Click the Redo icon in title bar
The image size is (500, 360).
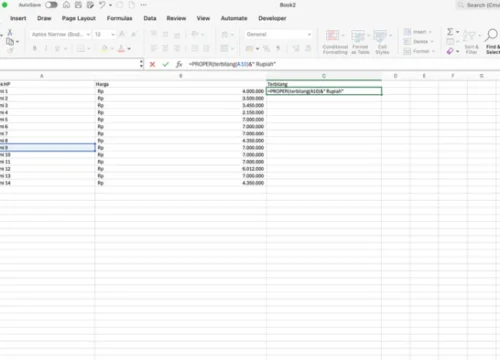coord(120,5)
